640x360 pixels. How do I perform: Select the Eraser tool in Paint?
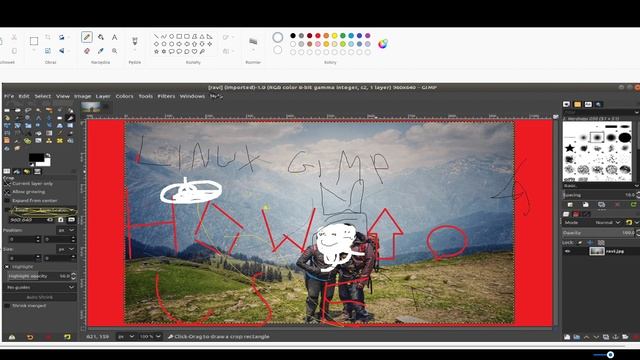[x=87, y=51]
